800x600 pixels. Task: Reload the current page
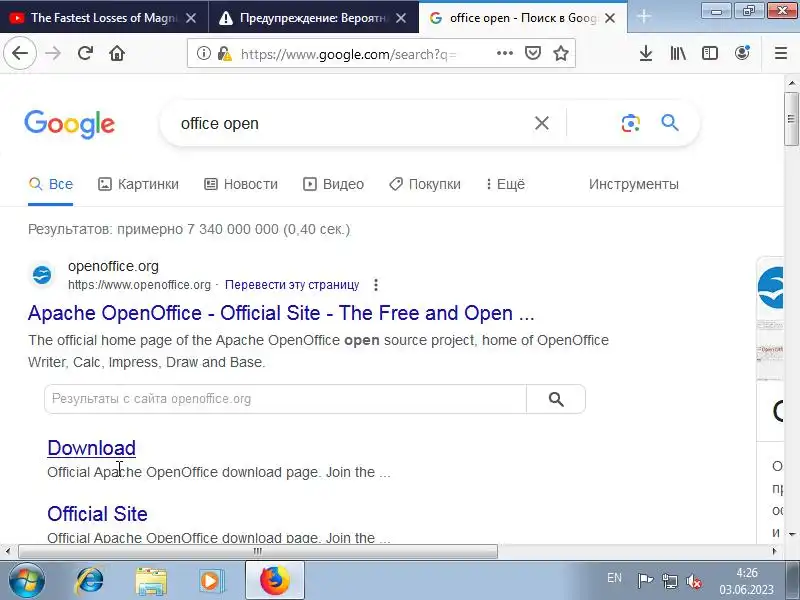[x=85, y=53]
